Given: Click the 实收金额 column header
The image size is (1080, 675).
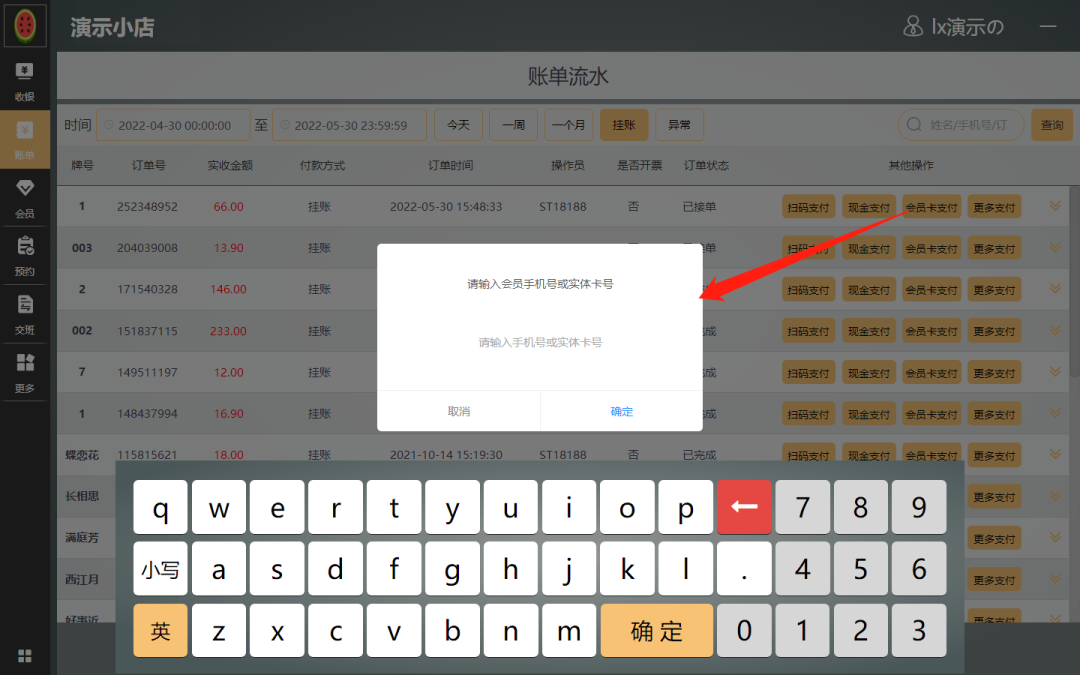Looking at the screenshot, I should [230, 165].
